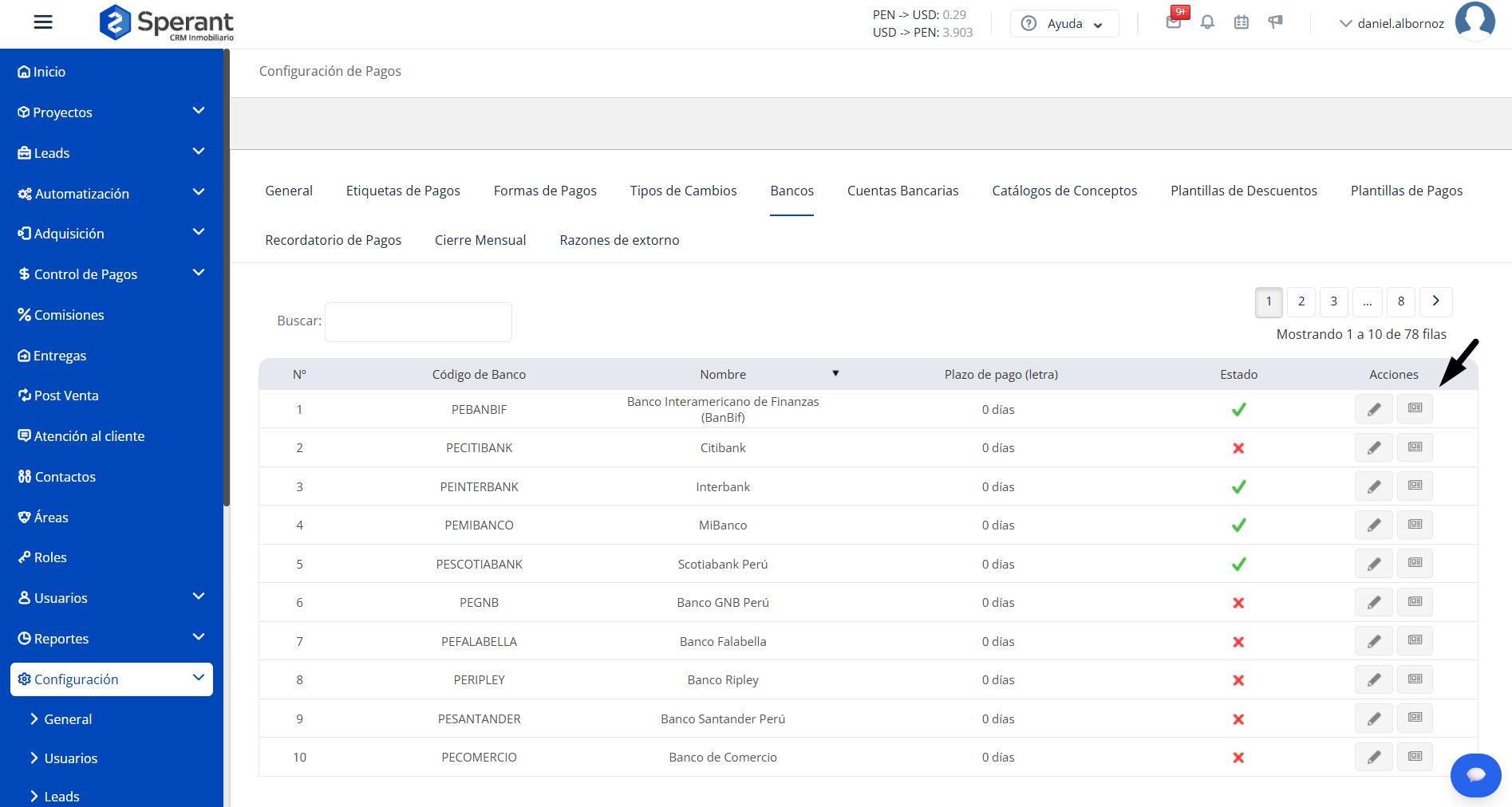The width and height of the screenshot is (1512, 807).
Task: Open the Ayuda dropdown
Action: [x=1064, y=24]
